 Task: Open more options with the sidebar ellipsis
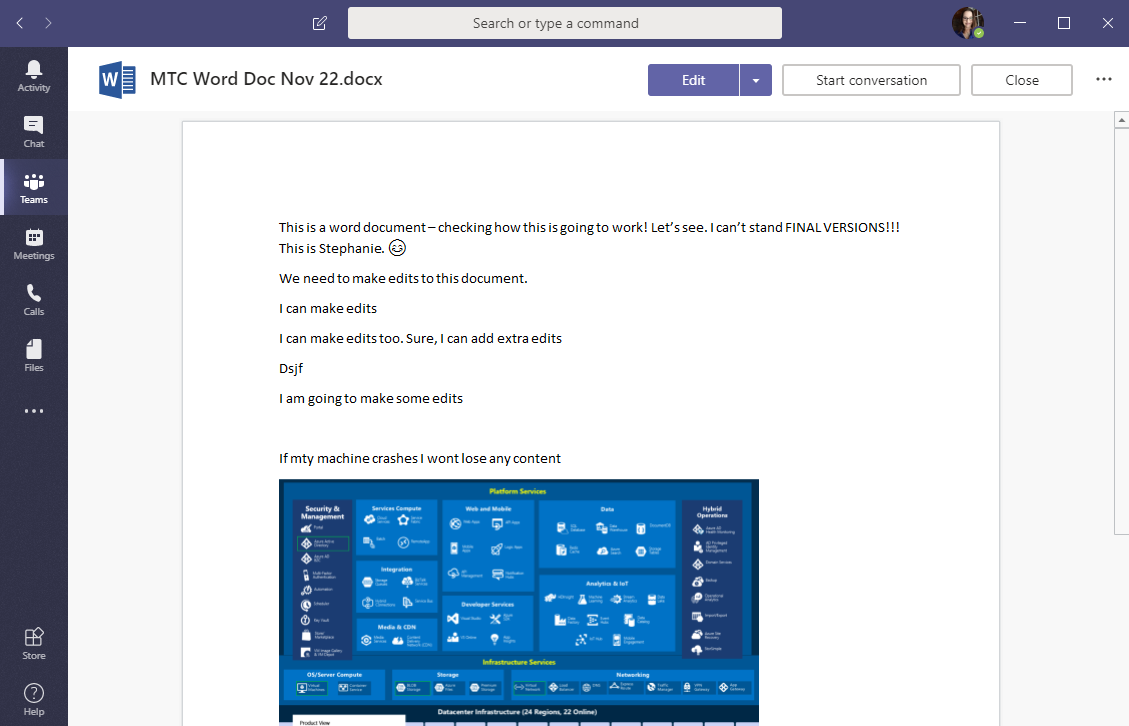click(34, 411)
